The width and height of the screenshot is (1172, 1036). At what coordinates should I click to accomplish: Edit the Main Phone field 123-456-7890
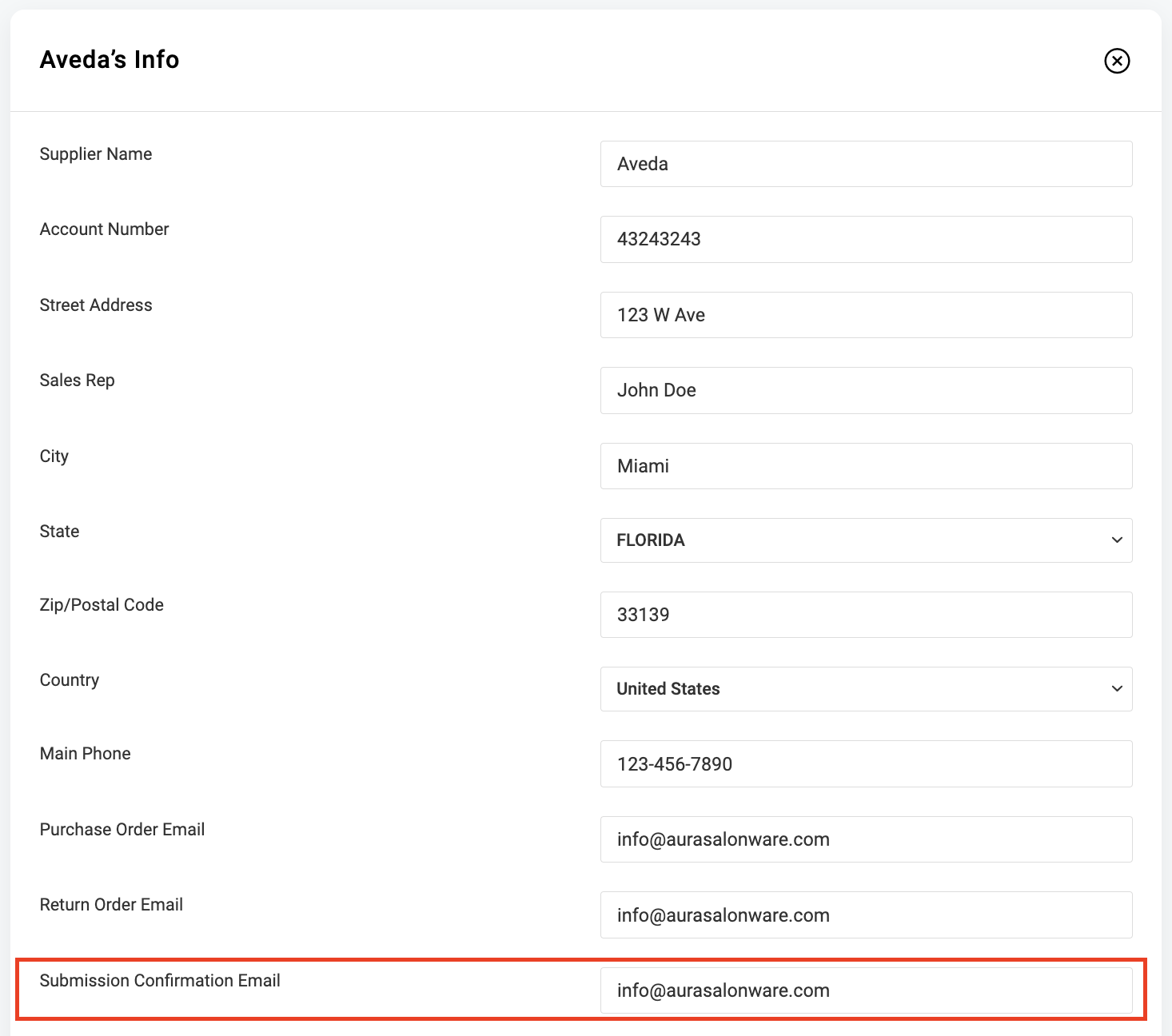tap(866, 763)
